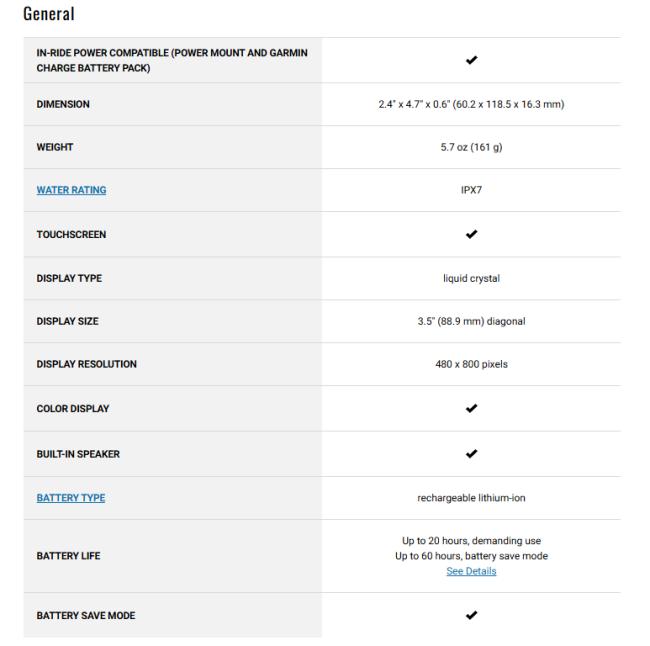Click the Weight 5.7 oz value
This screenshot has height=646, width=650.
point(471,147)
